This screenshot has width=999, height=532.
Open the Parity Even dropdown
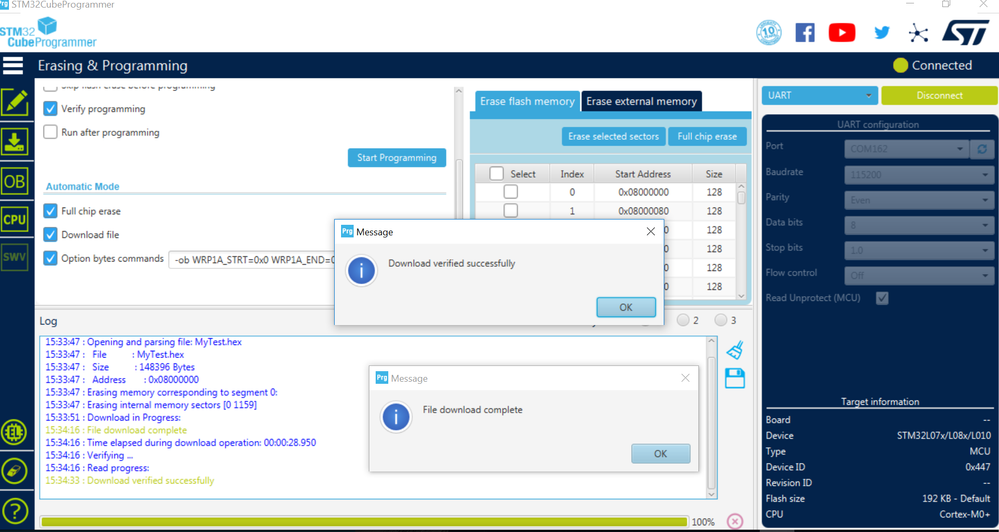tap(919, 200)
